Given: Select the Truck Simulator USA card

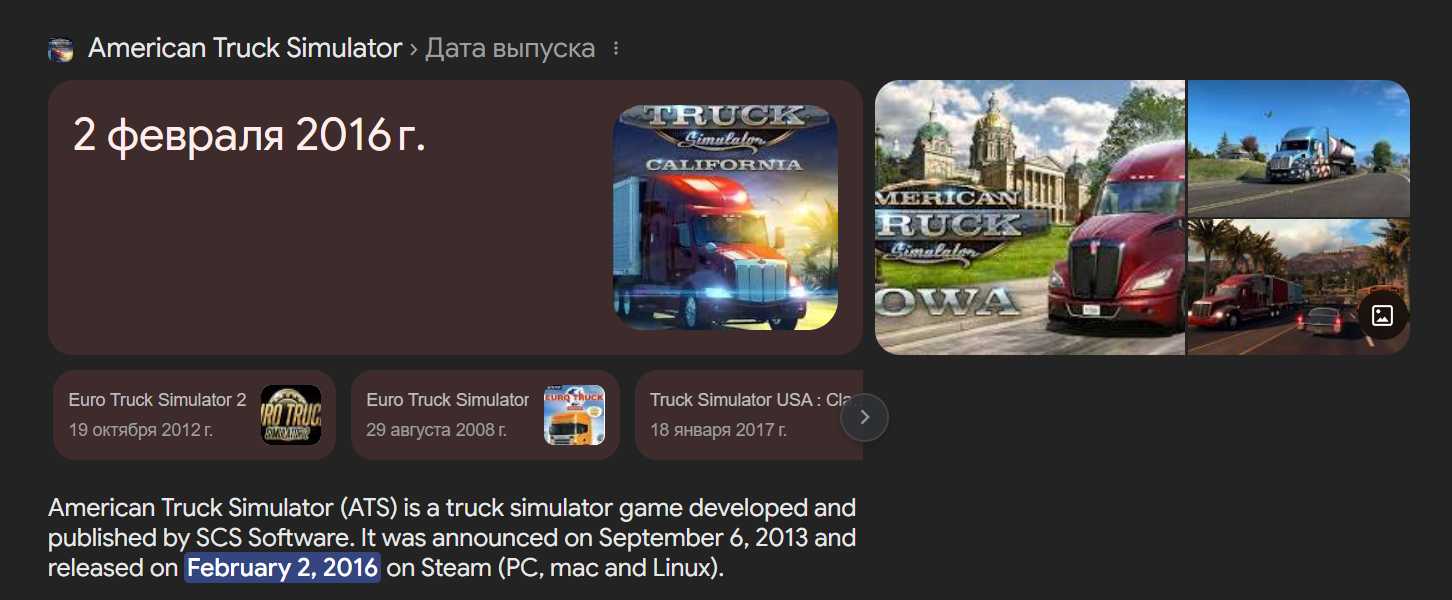Looking at the screenshot, I should (749, 415).
